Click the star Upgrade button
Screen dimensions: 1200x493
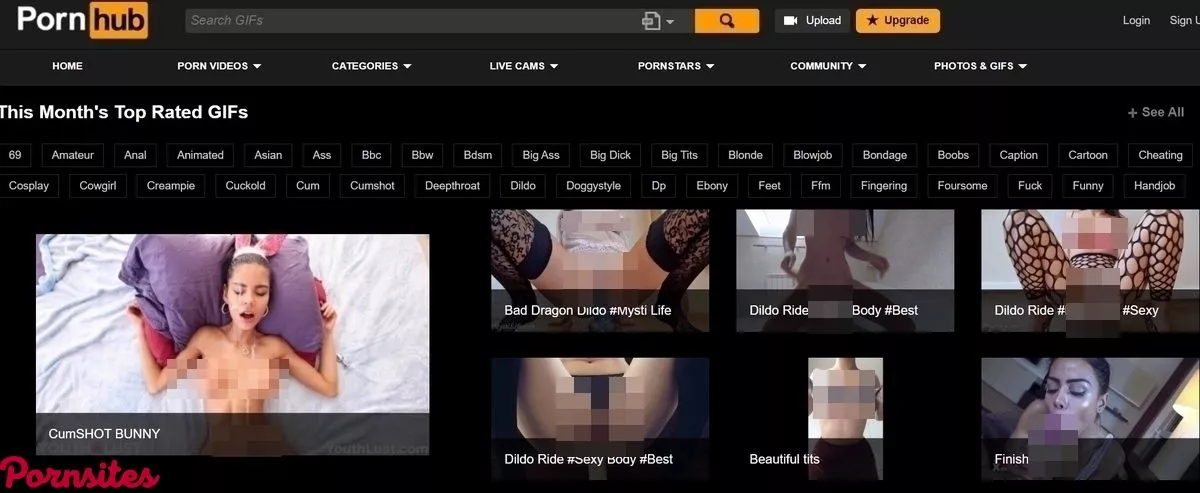pos(897,21)
